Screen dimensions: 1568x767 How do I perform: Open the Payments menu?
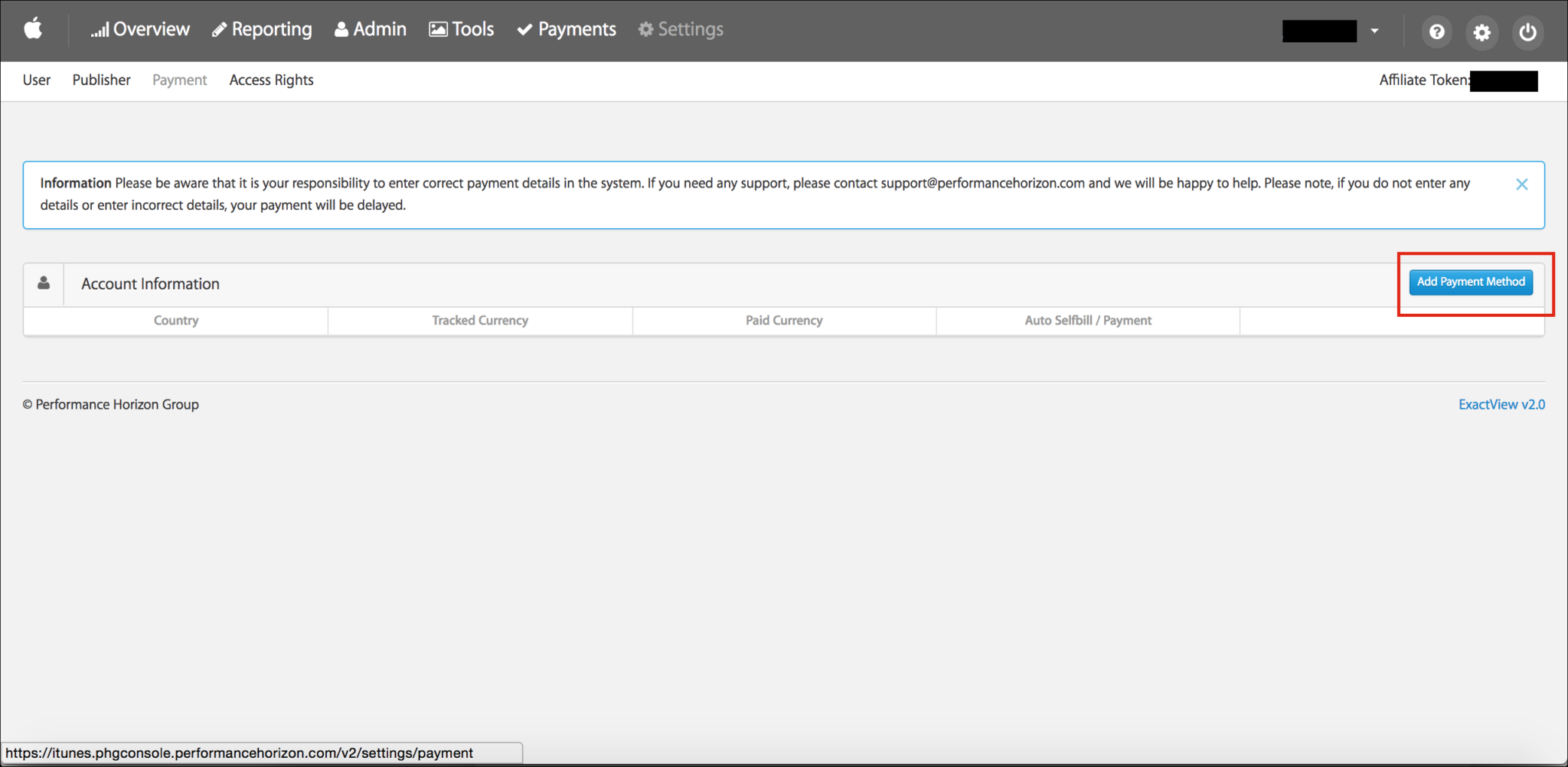click(567, 29)
